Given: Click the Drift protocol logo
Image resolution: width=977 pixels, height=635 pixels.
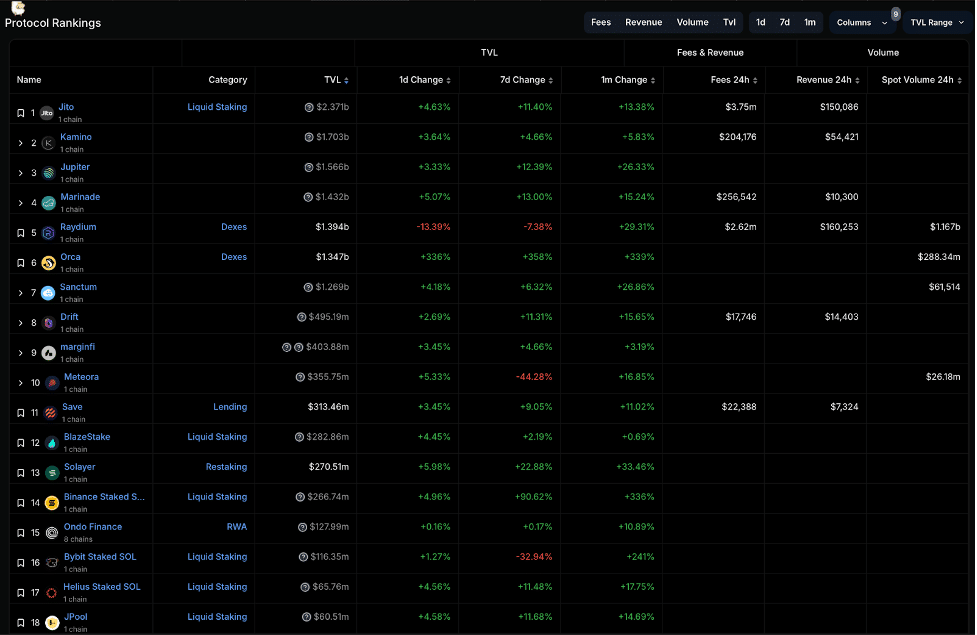Looking at the screenshot, I should coord(48,323).
